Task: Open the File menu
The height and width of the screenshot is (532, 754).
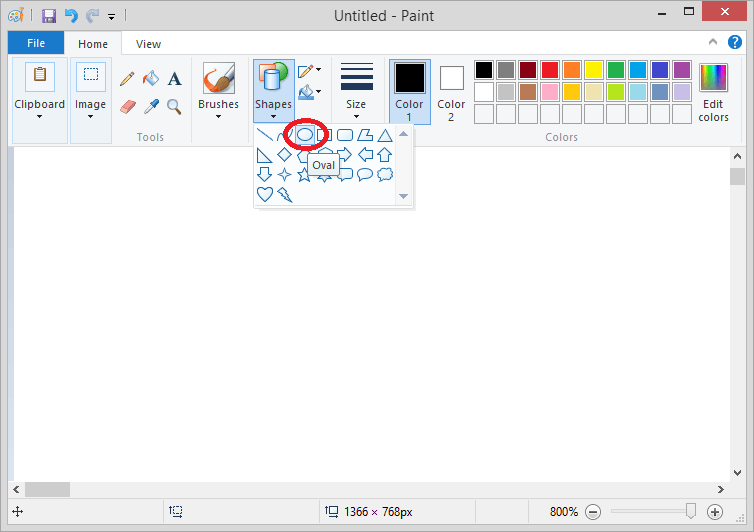Action: (36, 43)
